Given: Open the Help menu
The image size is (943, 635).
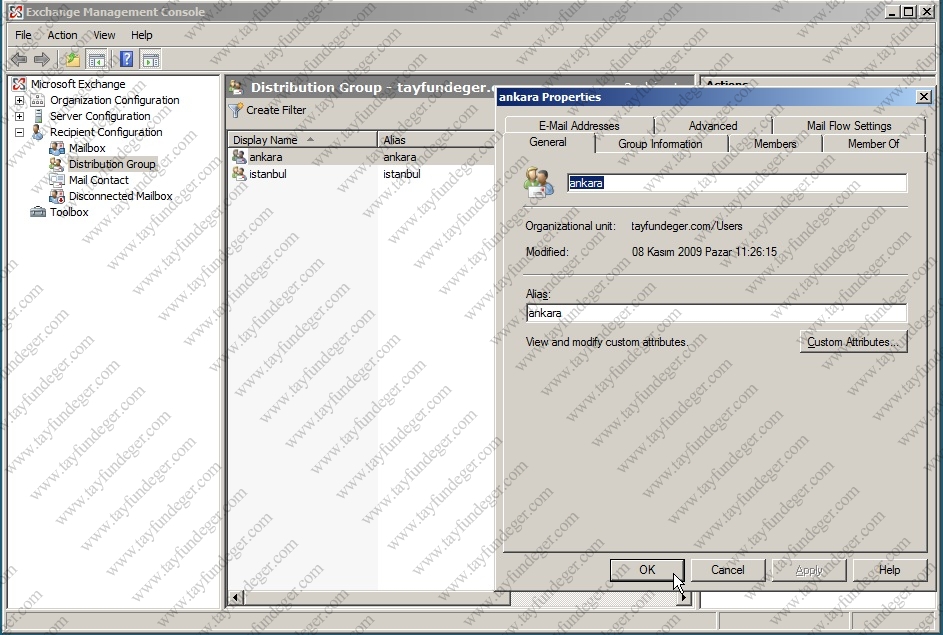Looking at the screenshot, I should click(142, 35).
